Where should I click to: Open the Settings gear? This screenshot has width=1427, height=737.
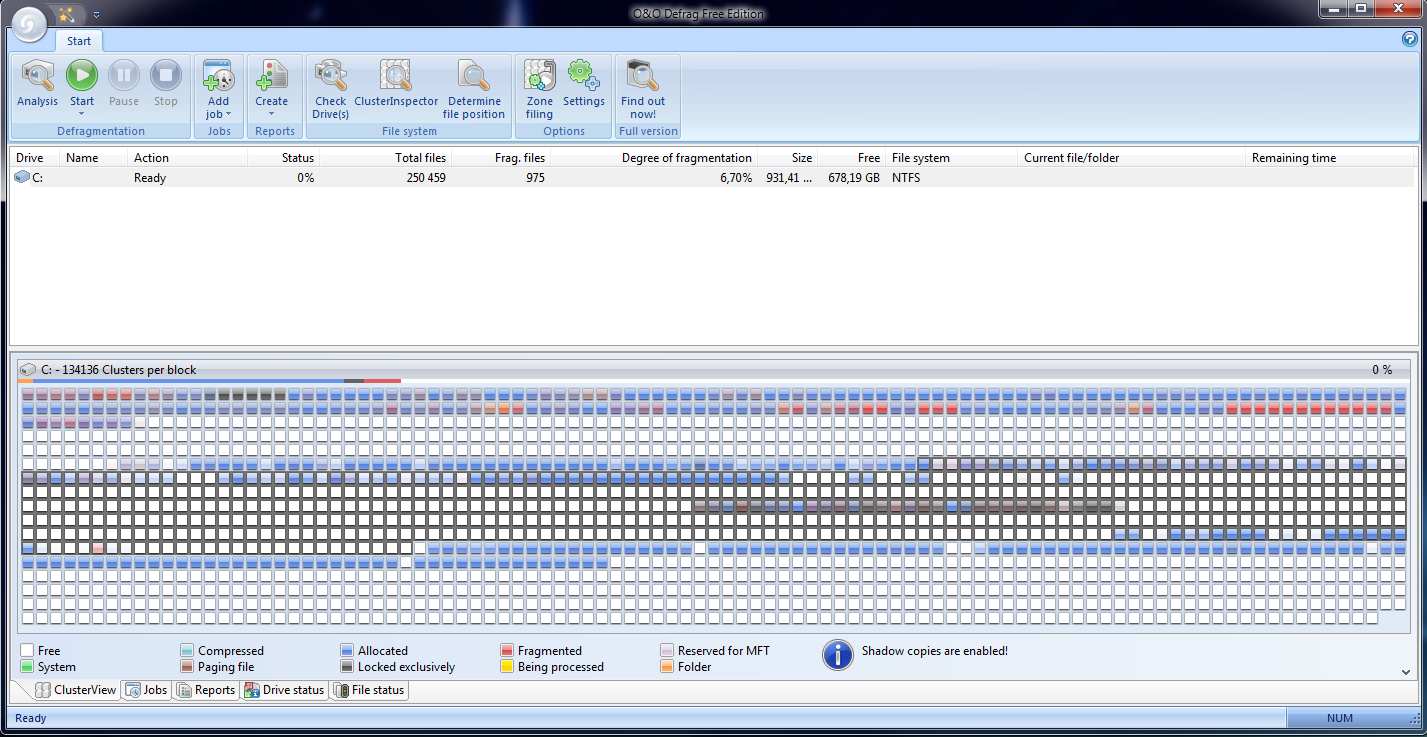[x=584, y=84]
